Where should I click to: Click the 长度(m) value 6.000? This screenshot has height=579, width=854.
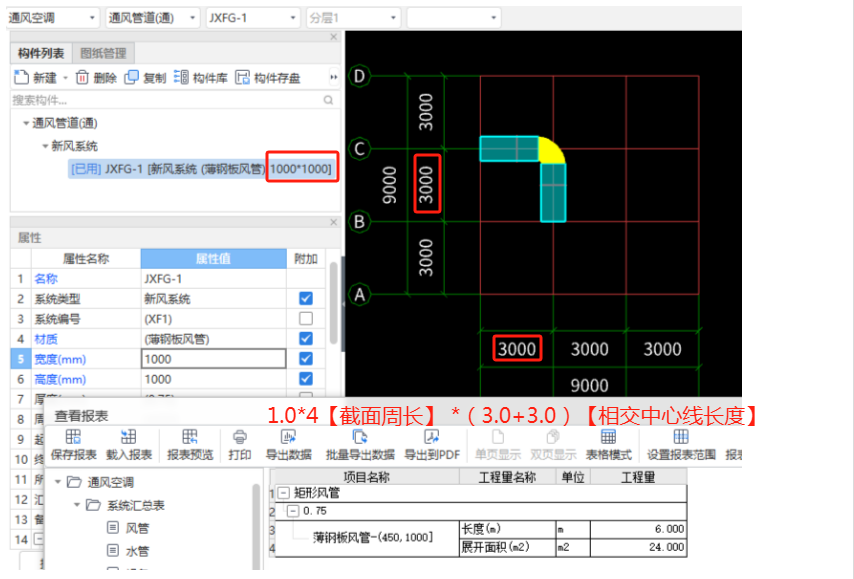pos(638,529)
